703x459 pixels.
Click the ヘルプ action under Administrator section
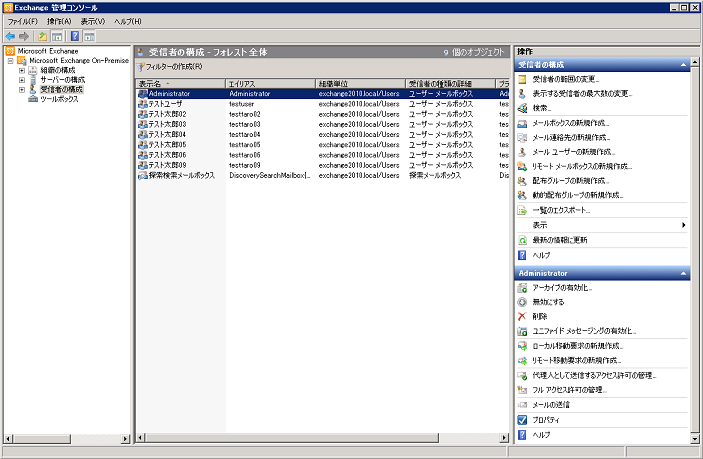pos(541,435)
